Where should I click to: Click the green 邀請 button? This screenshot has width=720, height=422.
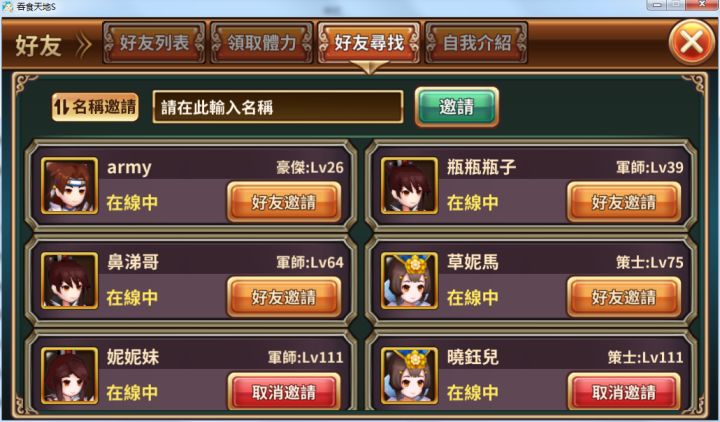point(456,107)
